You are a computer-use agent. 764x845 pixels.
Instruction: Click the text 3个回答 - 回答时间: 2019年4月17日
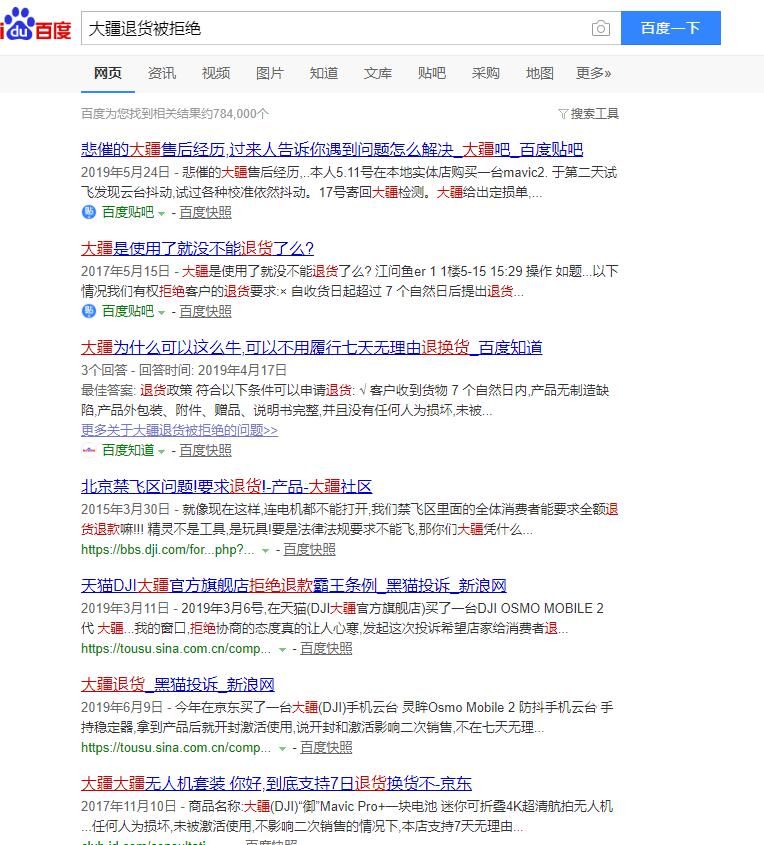(184, 370)
